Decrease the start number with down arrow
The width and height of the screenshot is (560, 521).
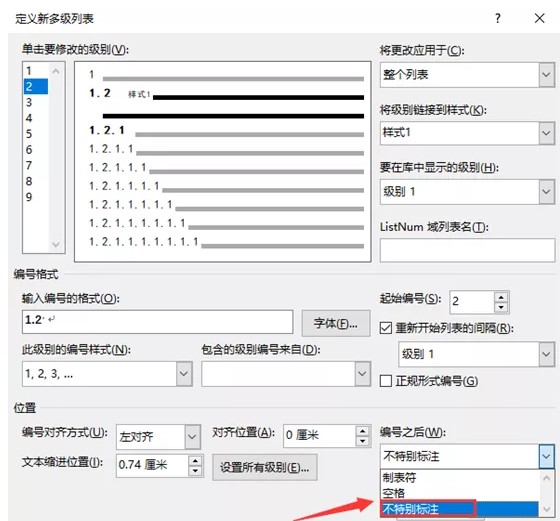tap(501, 307)
